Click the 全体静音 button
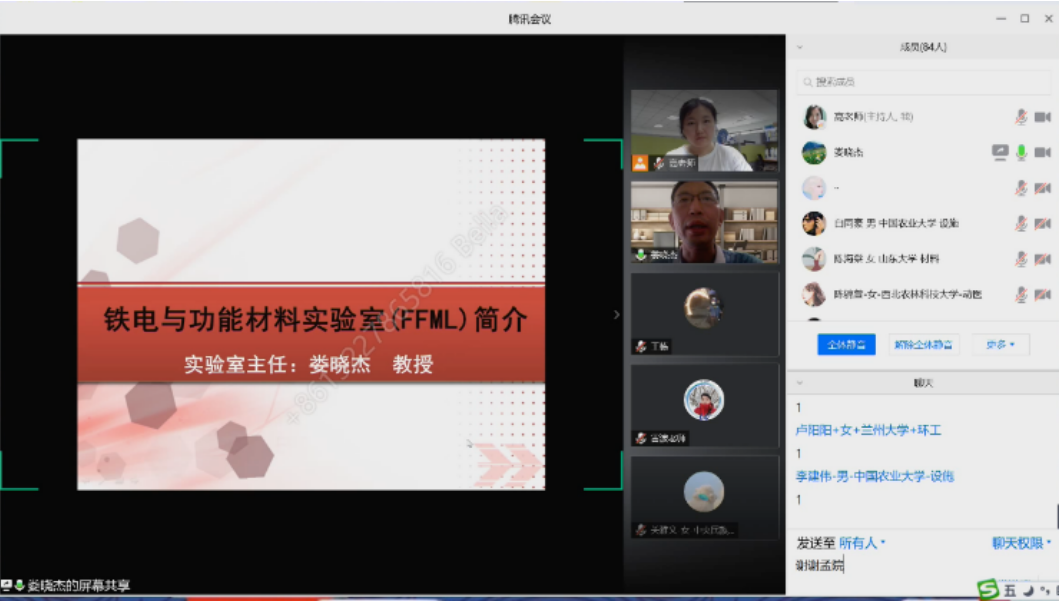This screenshot has width=1059, height=603. [846, 345]
